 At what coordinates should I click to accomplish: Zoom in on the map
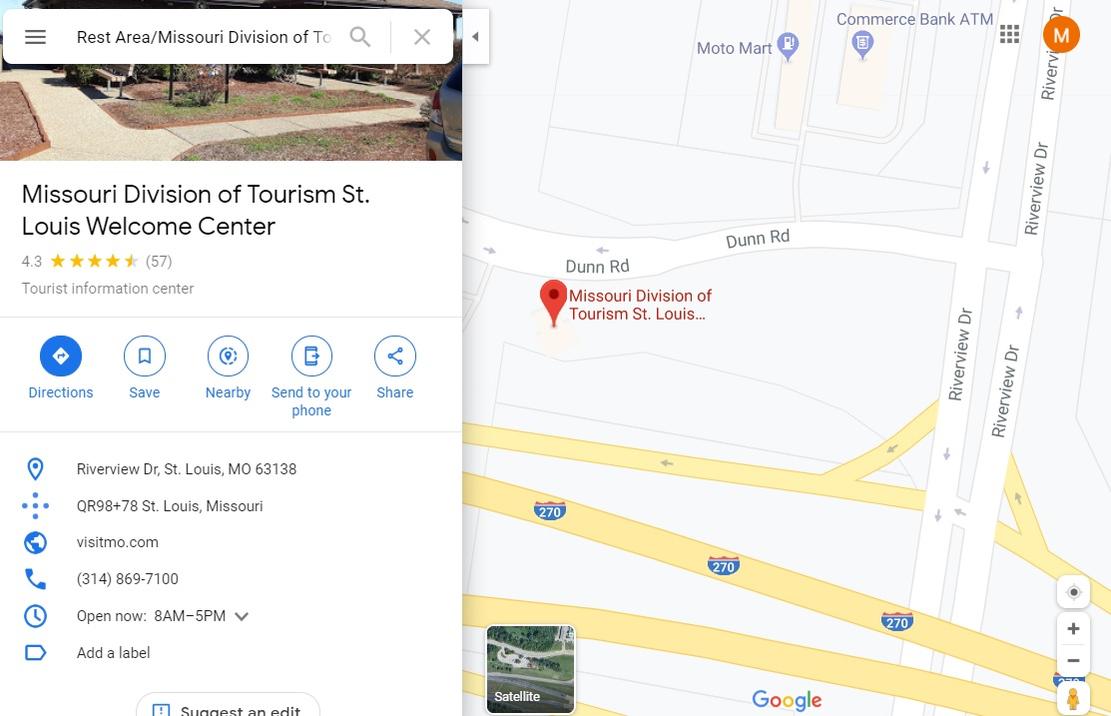(x=1073, y=629)
